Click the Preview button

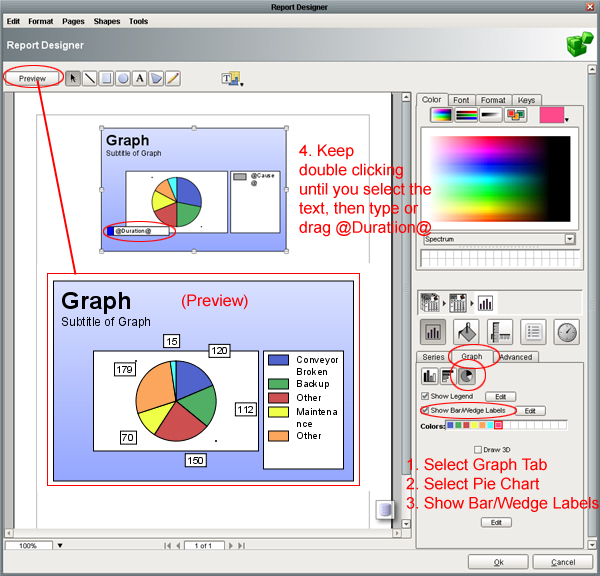(32, 78)
